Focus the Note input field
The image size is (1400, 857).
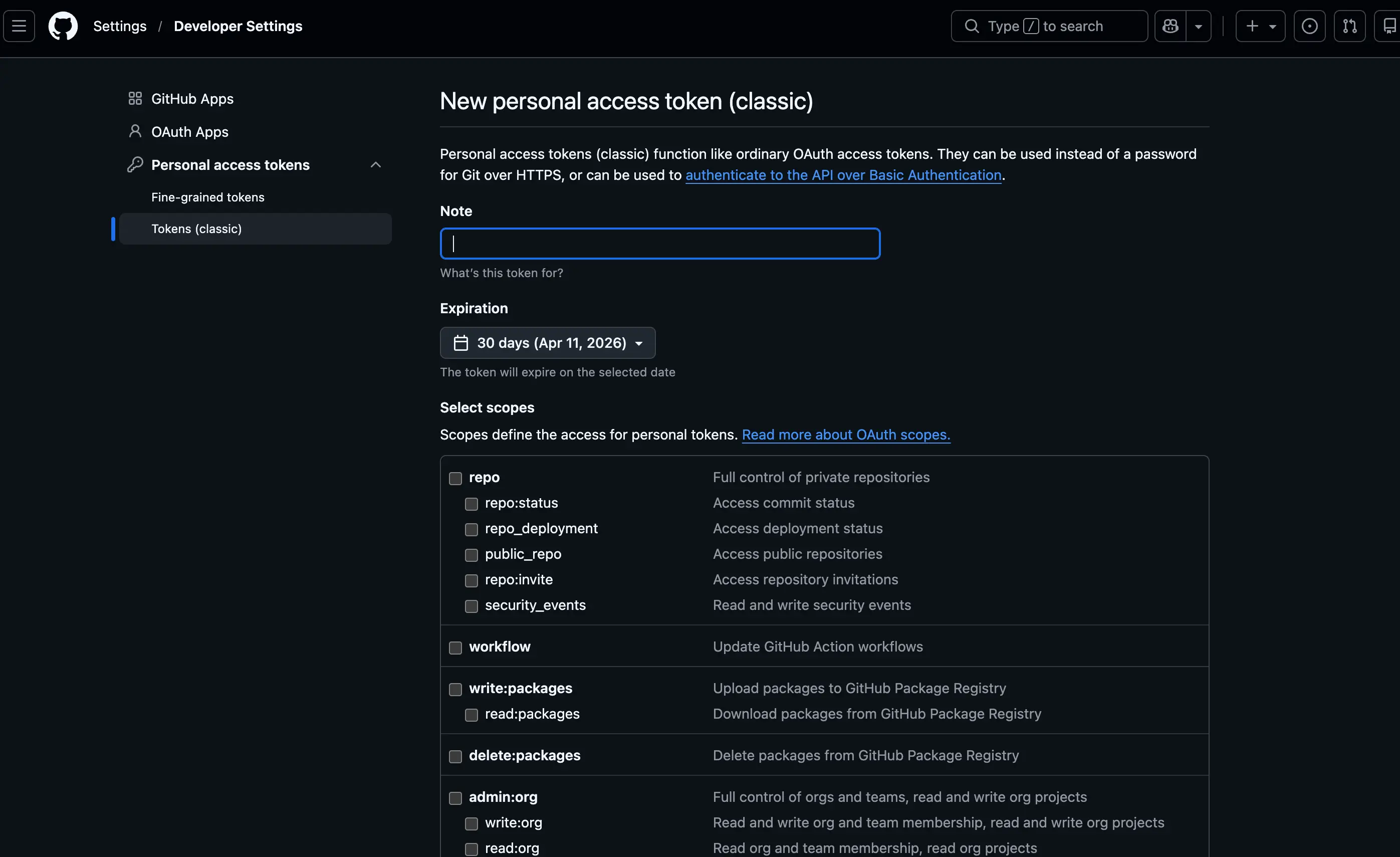click(660, 244)
